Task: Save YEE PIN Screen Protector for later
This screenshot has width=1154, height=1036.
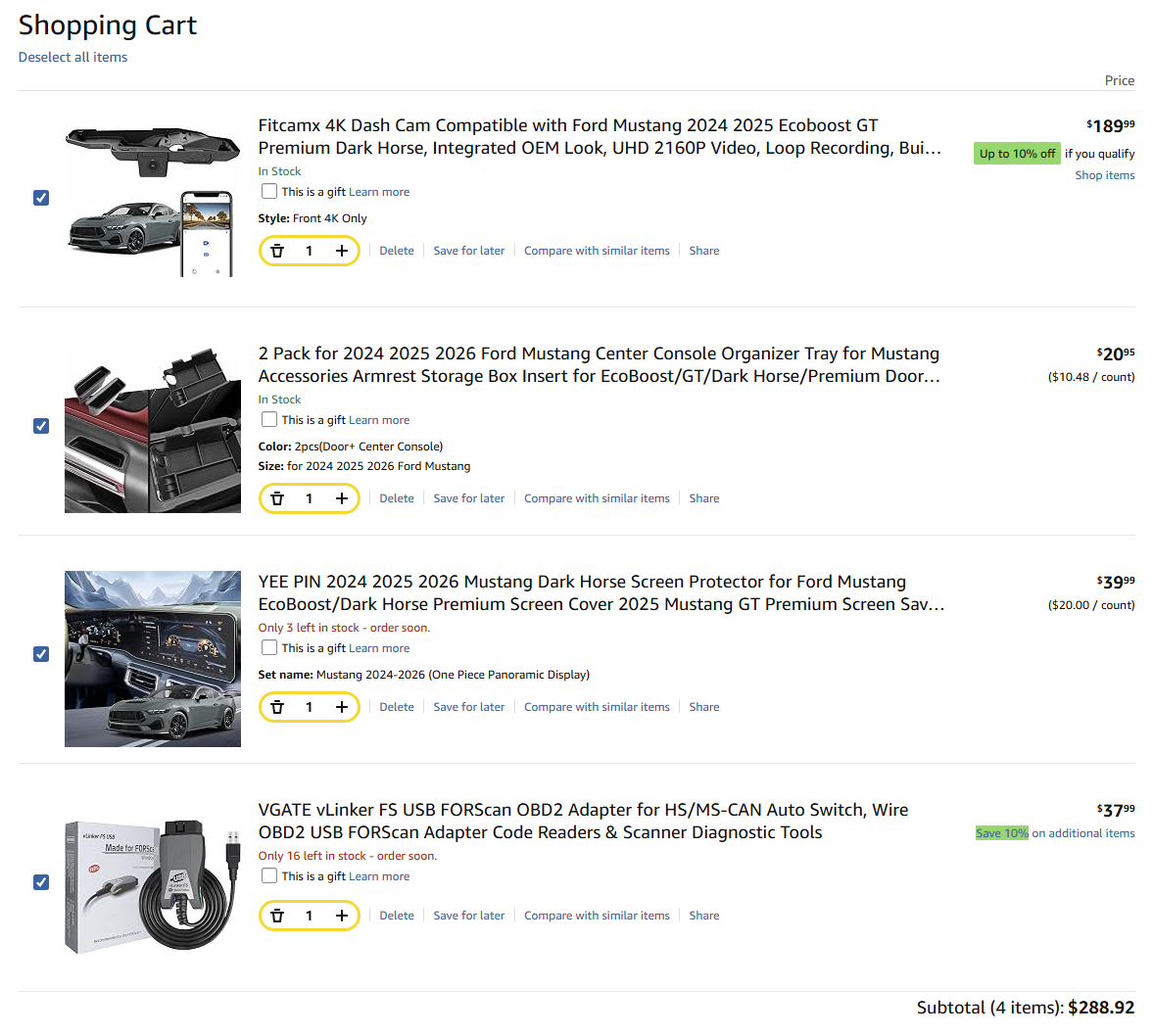Action: [x=469, y=707]
